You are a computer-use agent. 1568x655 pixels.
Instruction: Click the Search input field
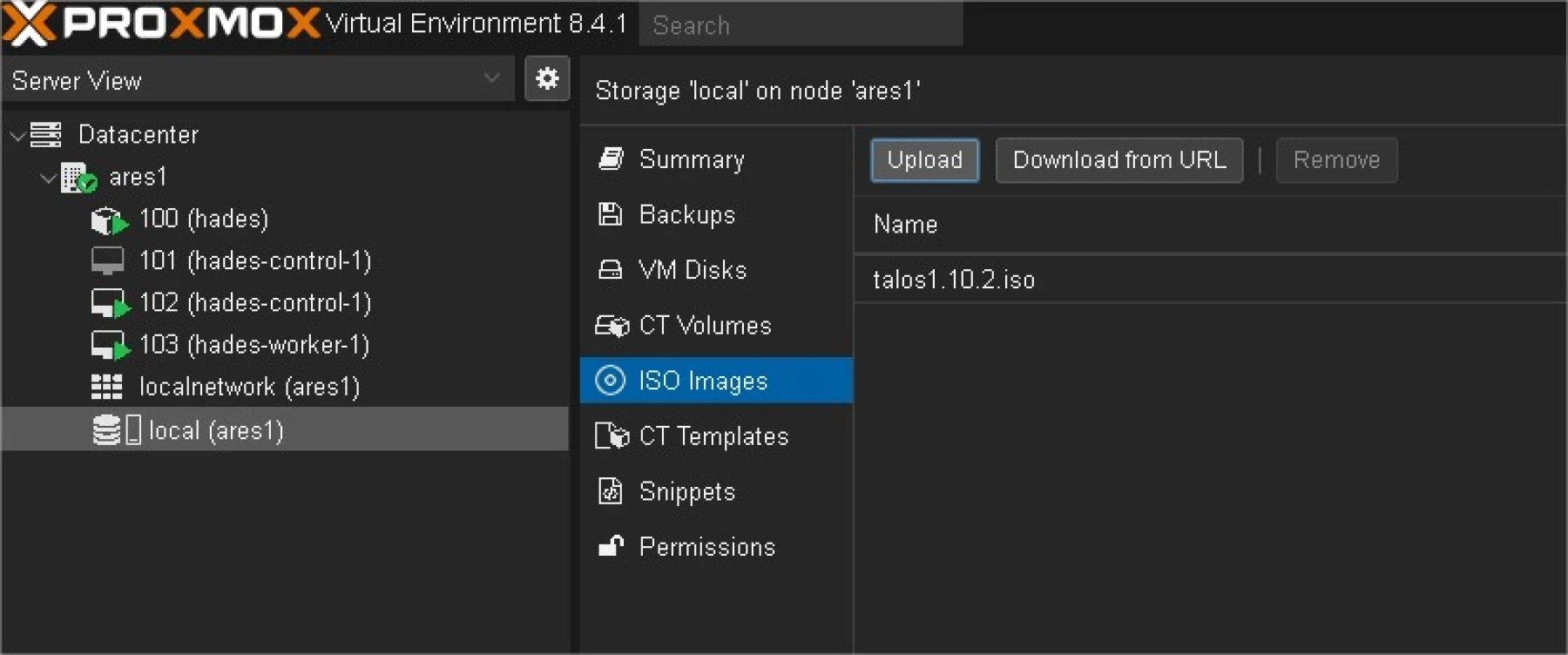(801, 25)
